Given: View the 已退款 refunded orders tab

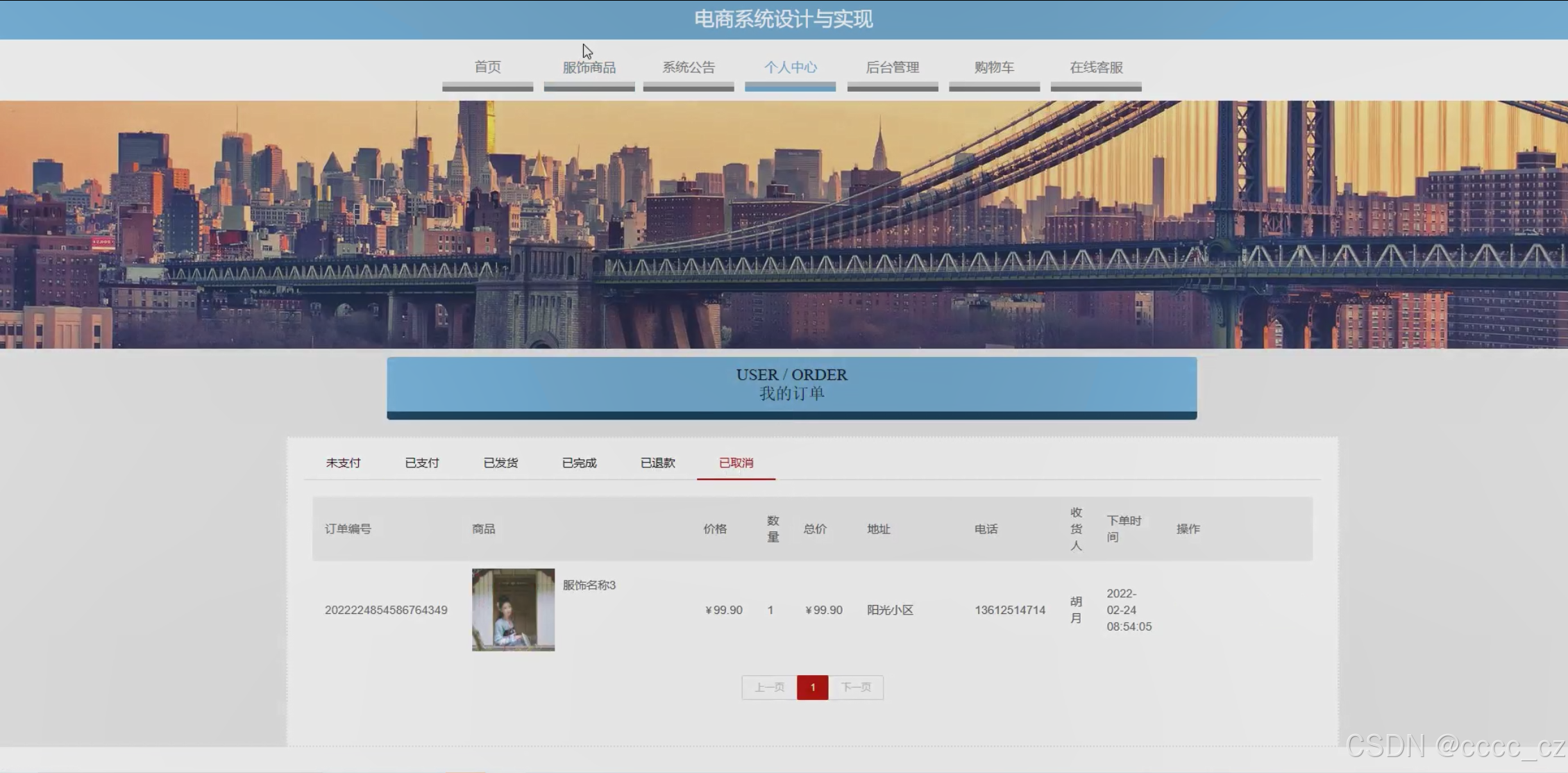Looking at the screenshot, I should pyautogui.click(x=657, y=463).
